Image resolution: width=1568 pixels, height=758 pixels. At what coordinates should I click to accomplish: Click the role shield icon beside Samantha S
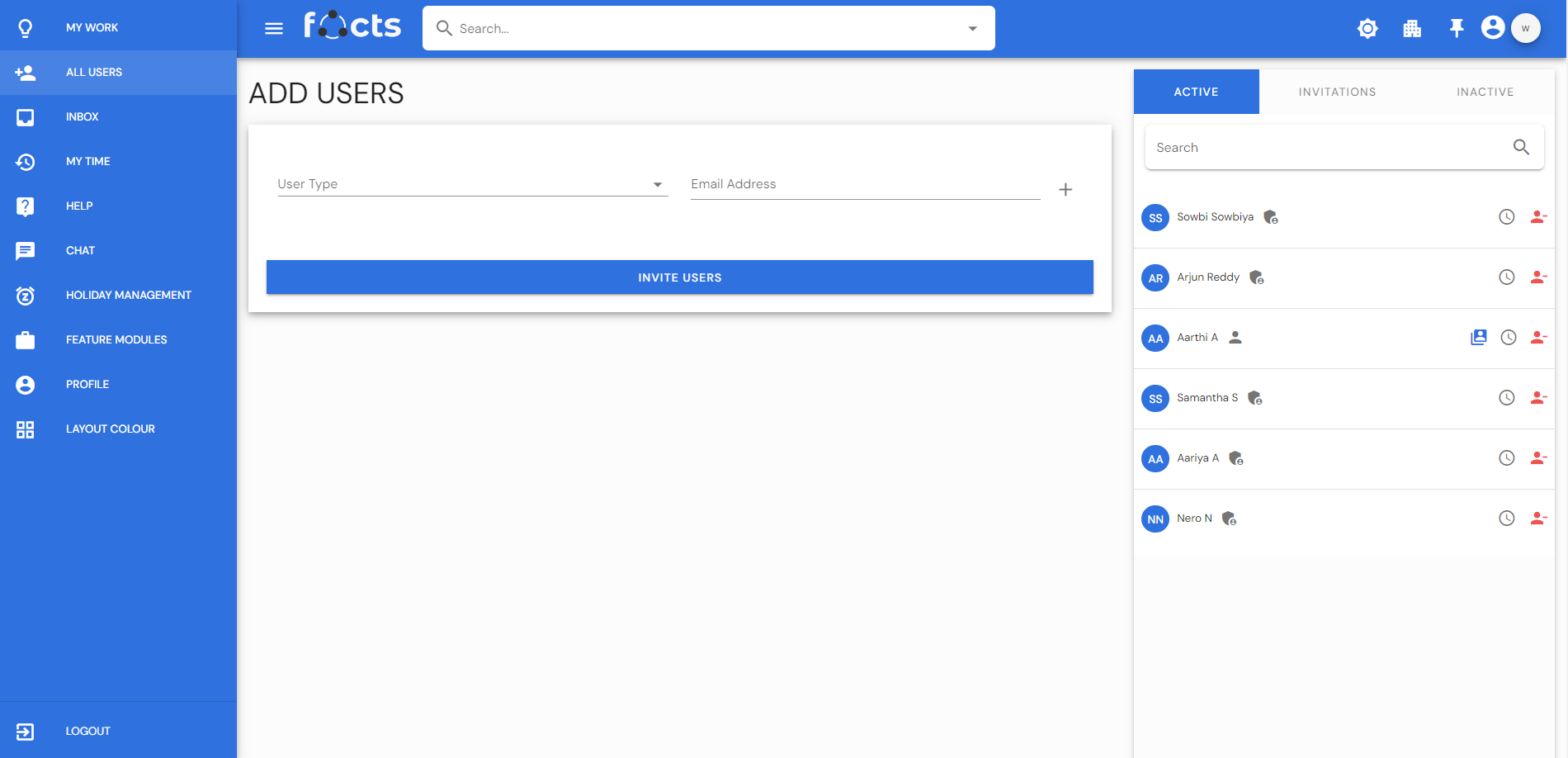1255,398
